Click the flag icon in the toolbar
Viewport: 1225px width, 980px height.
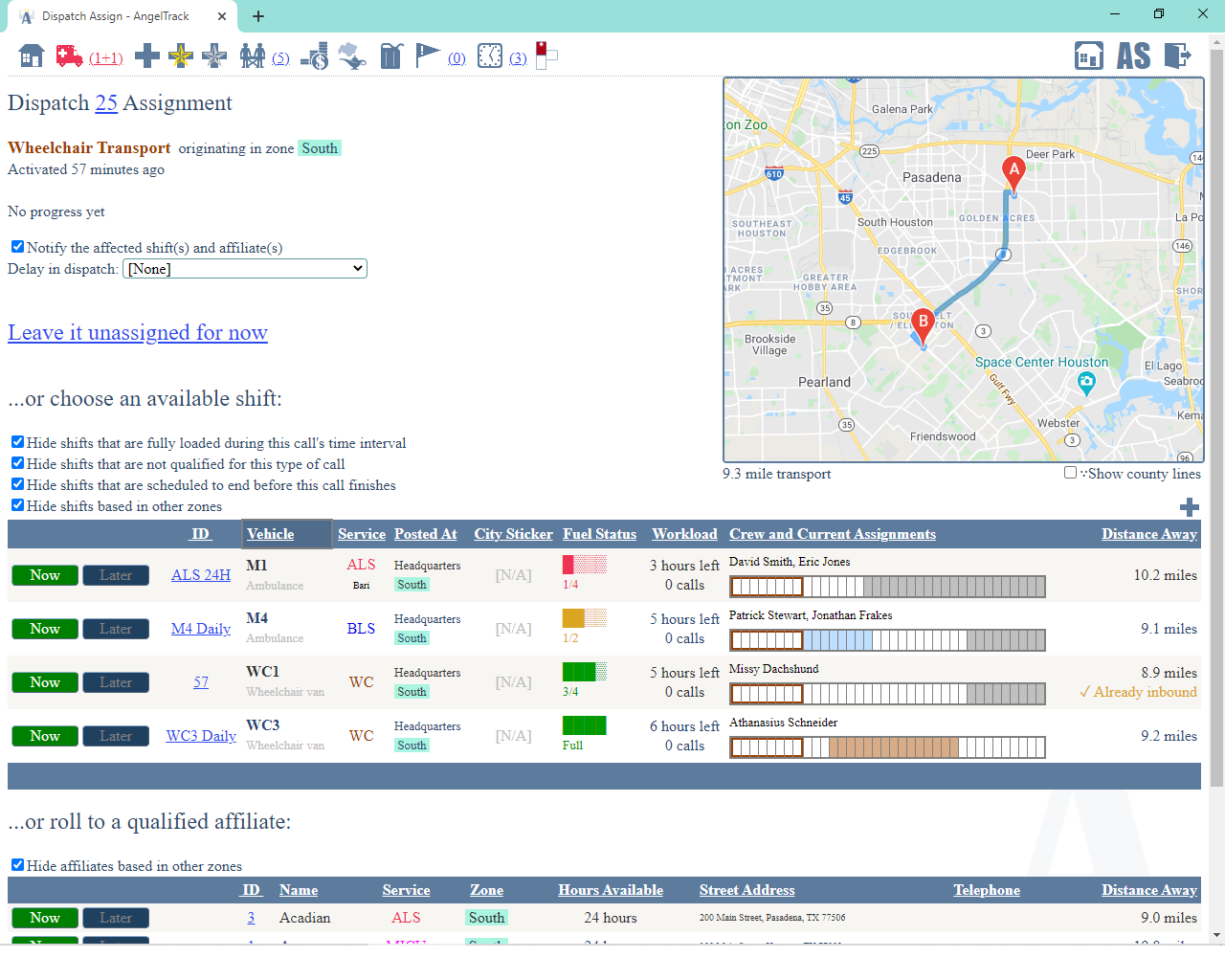(427, 55)
